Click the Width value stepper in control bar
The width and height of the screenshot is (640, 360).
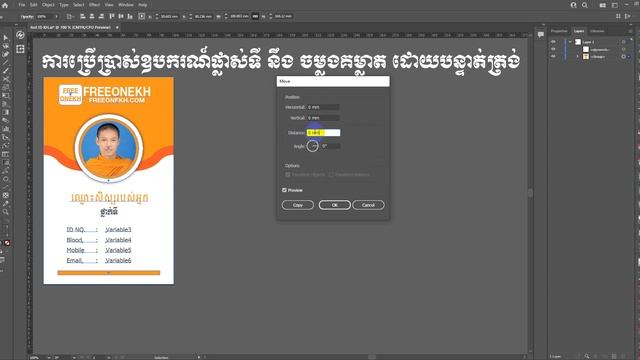[226, 16]
